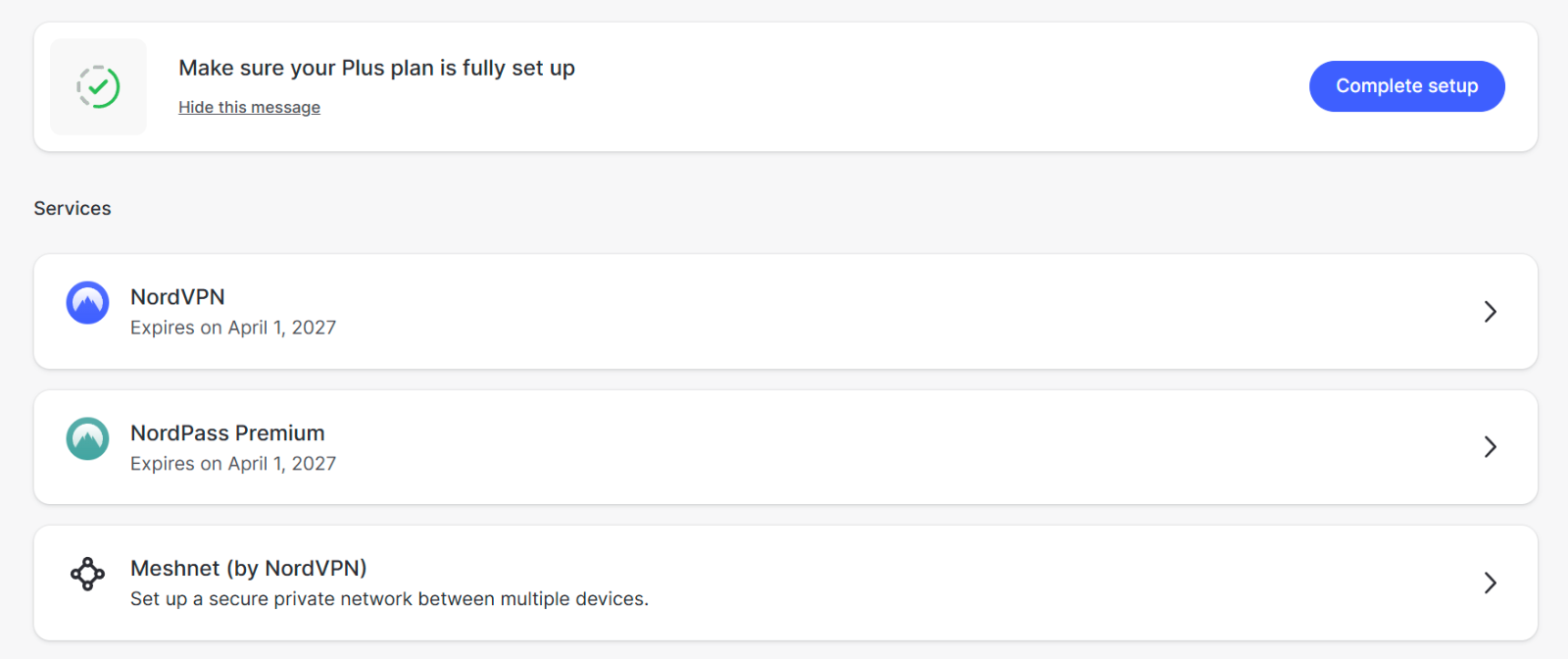Open the NordVPN service title

[177, 297]
